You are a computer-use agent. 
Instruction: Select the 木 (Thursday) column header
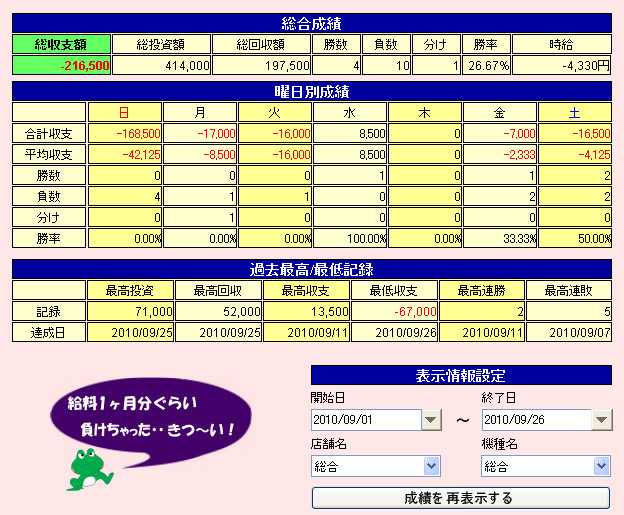click(425, 112)
